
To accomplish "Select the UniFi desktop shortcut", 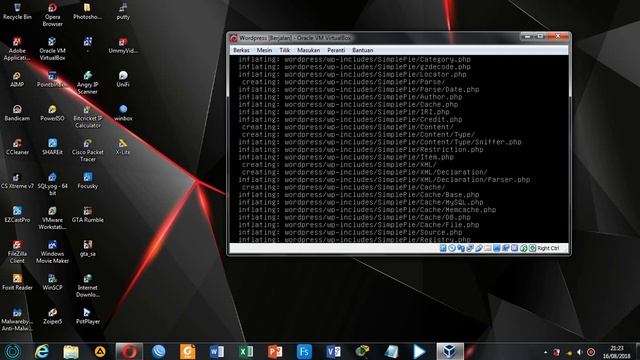I will [123, 79].
